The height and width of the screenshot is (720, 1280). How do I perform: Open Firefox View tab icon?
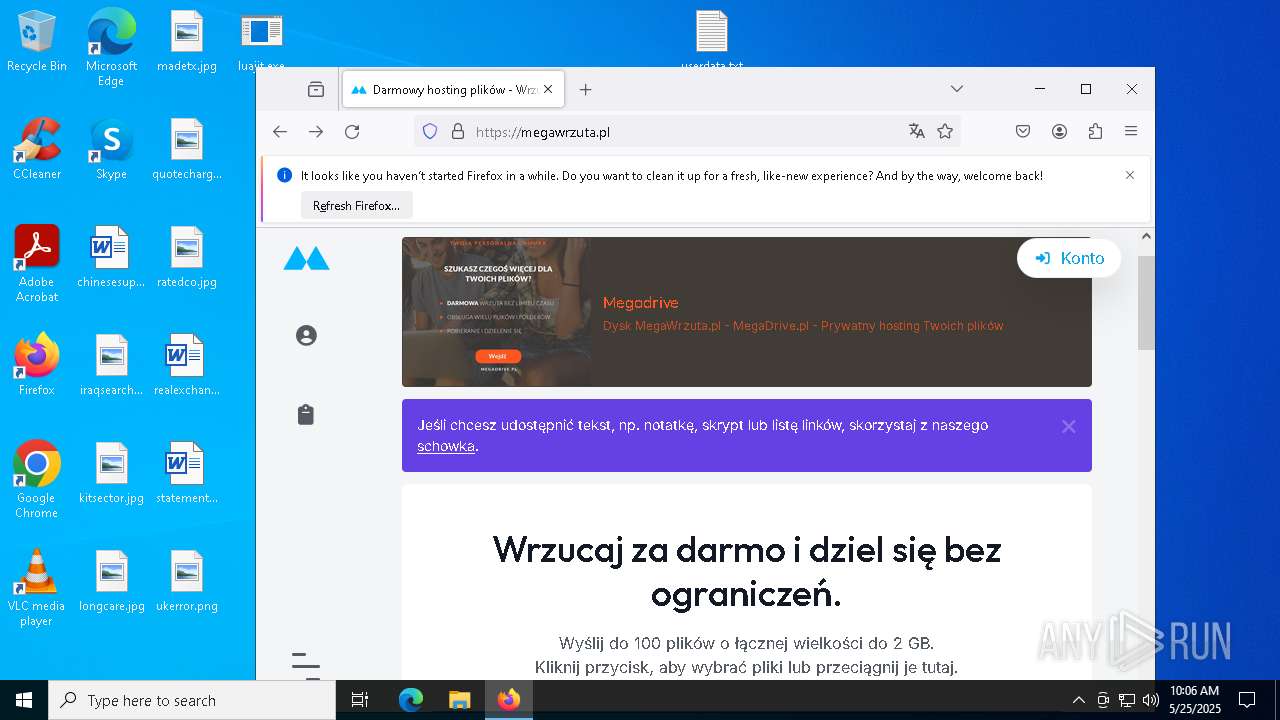(316, 89)
